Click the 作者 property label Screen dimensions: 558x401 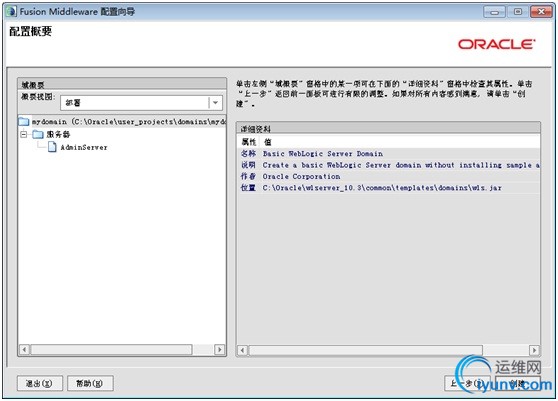(248, 176)
